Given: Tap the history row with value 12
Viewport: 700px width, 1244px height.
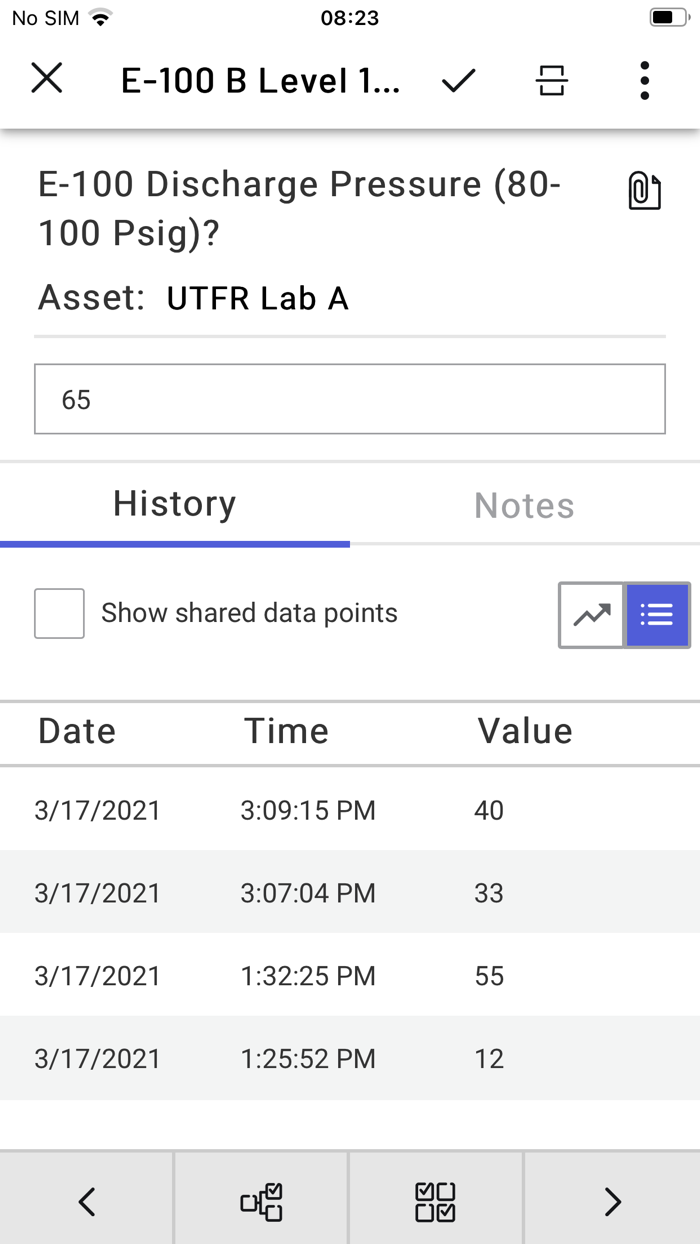Looking at the screenshot, I should click(x=350, y=1058).
